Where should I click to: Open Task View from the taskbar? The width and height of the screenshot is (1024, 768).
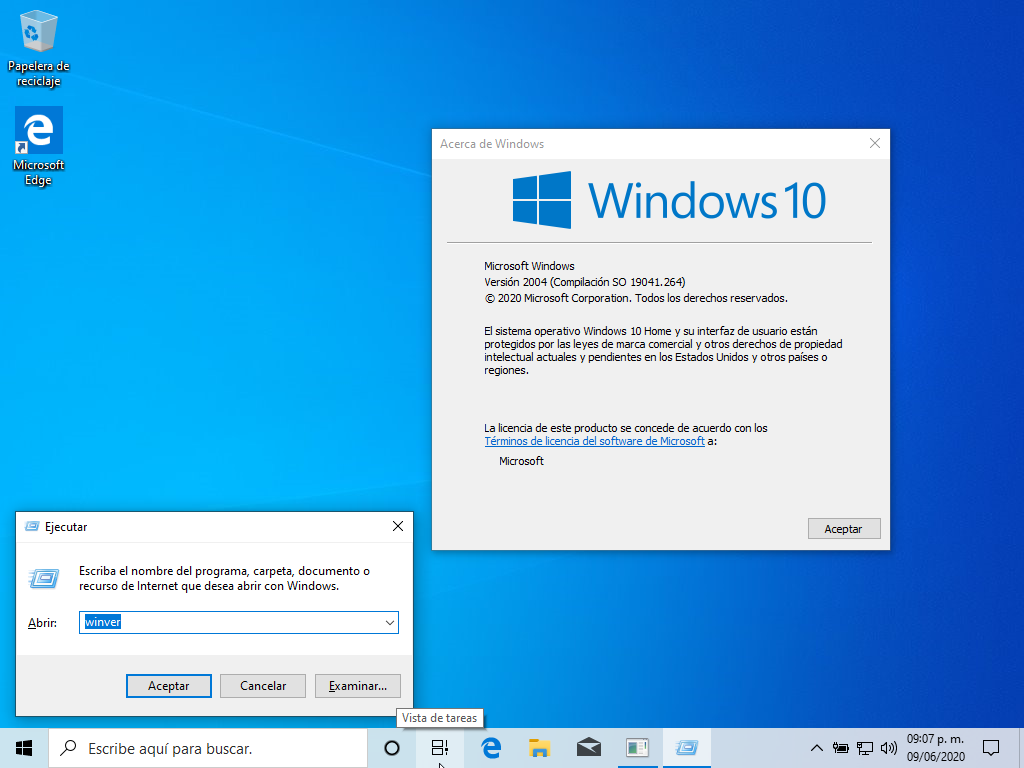[440, 748]
